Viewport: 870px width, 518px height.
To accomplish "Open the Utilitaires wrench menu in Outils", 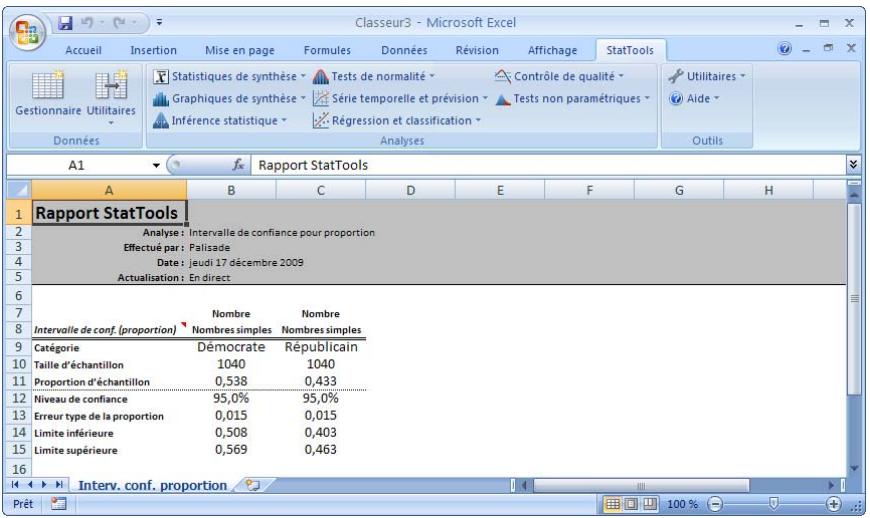I will (x=707, y=76).
